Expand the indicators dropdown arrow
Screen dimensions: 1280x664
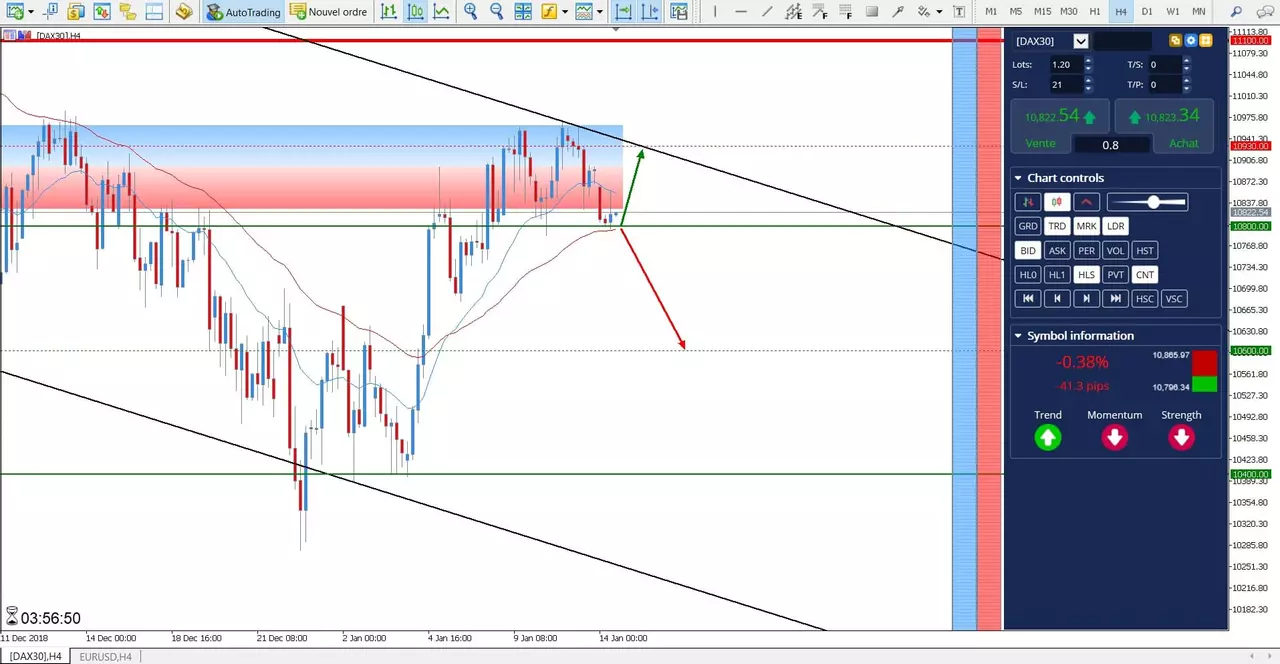click(565, 12)
